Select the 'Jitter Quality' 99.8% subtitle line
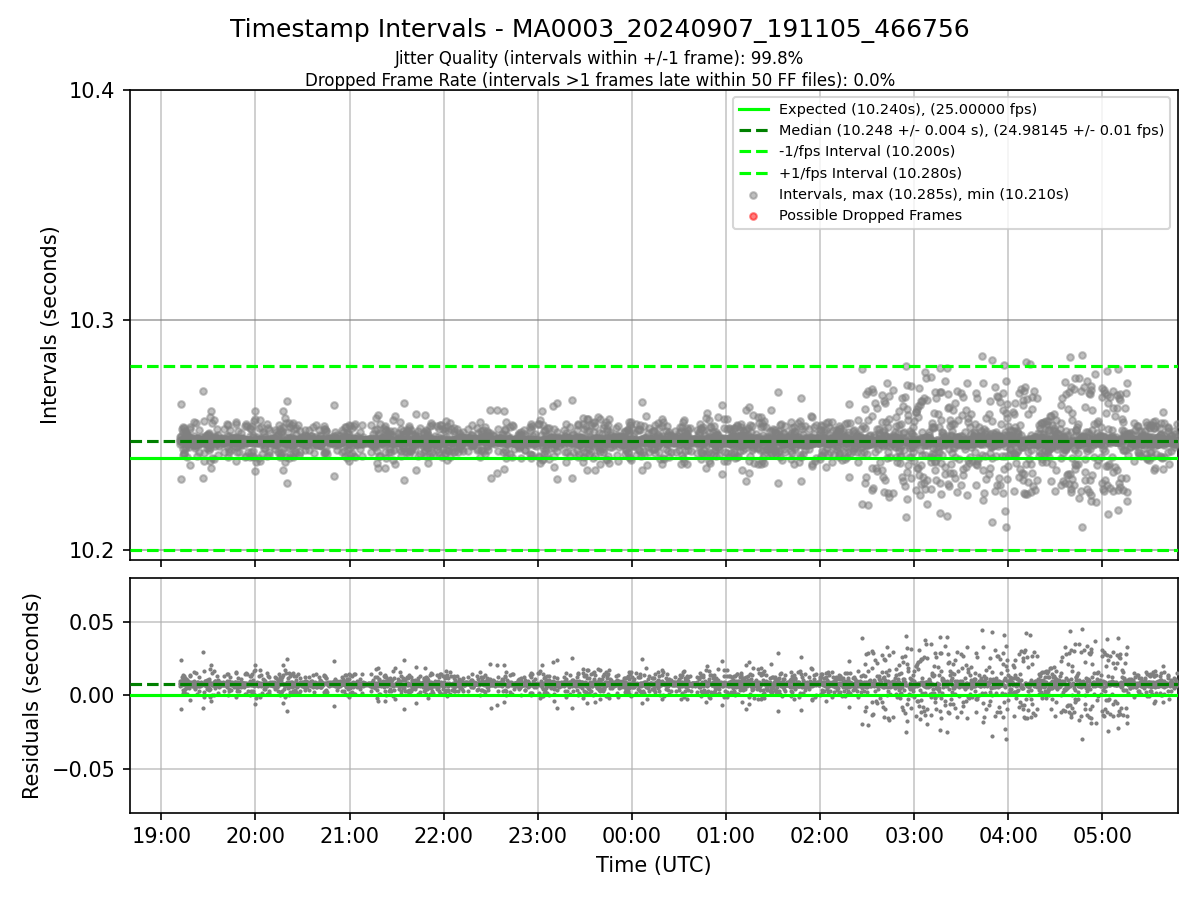 [599, 58]
